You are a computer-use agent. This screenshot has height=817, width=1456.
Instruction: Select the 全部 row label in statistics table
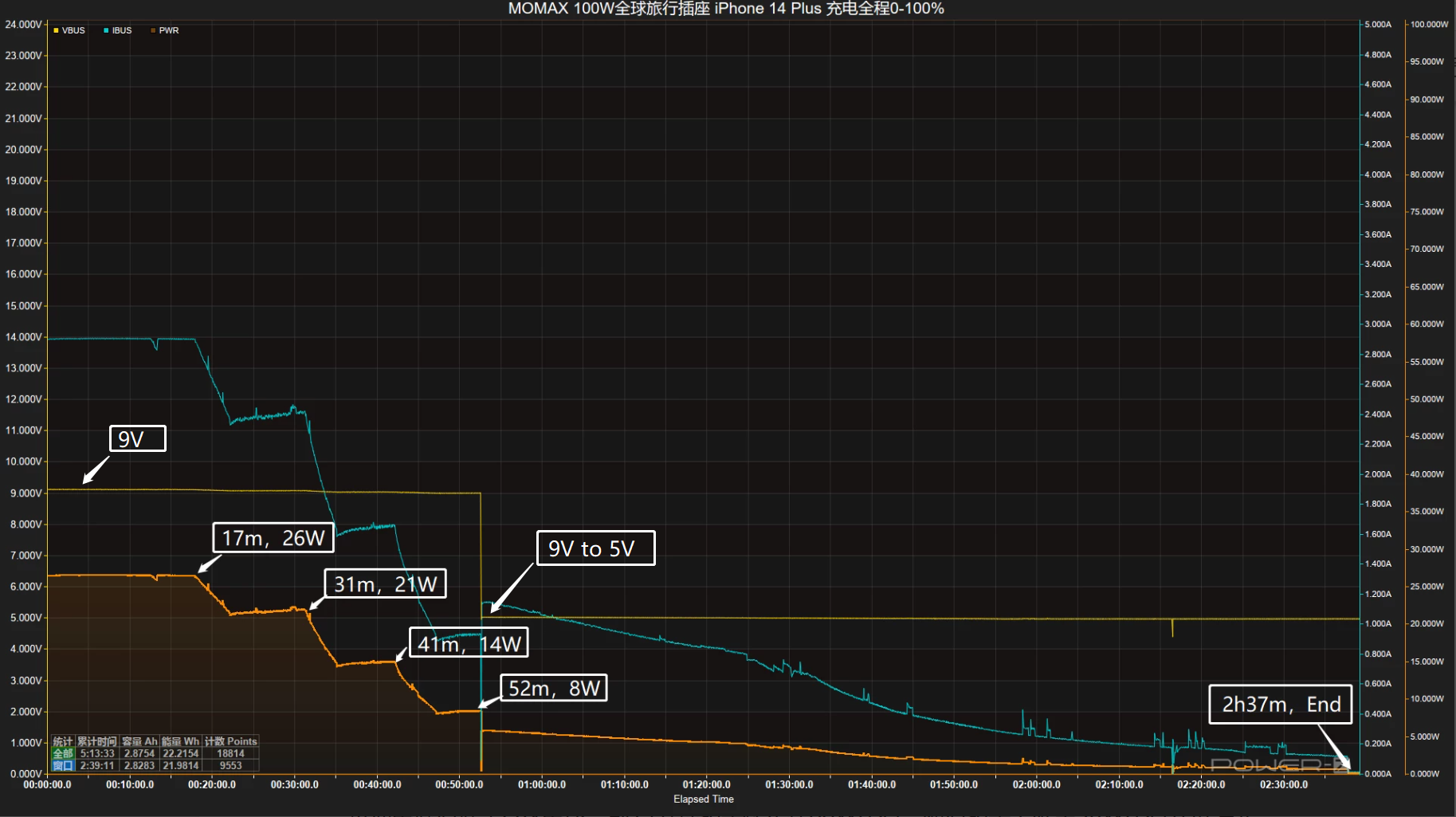pos(63,753)
